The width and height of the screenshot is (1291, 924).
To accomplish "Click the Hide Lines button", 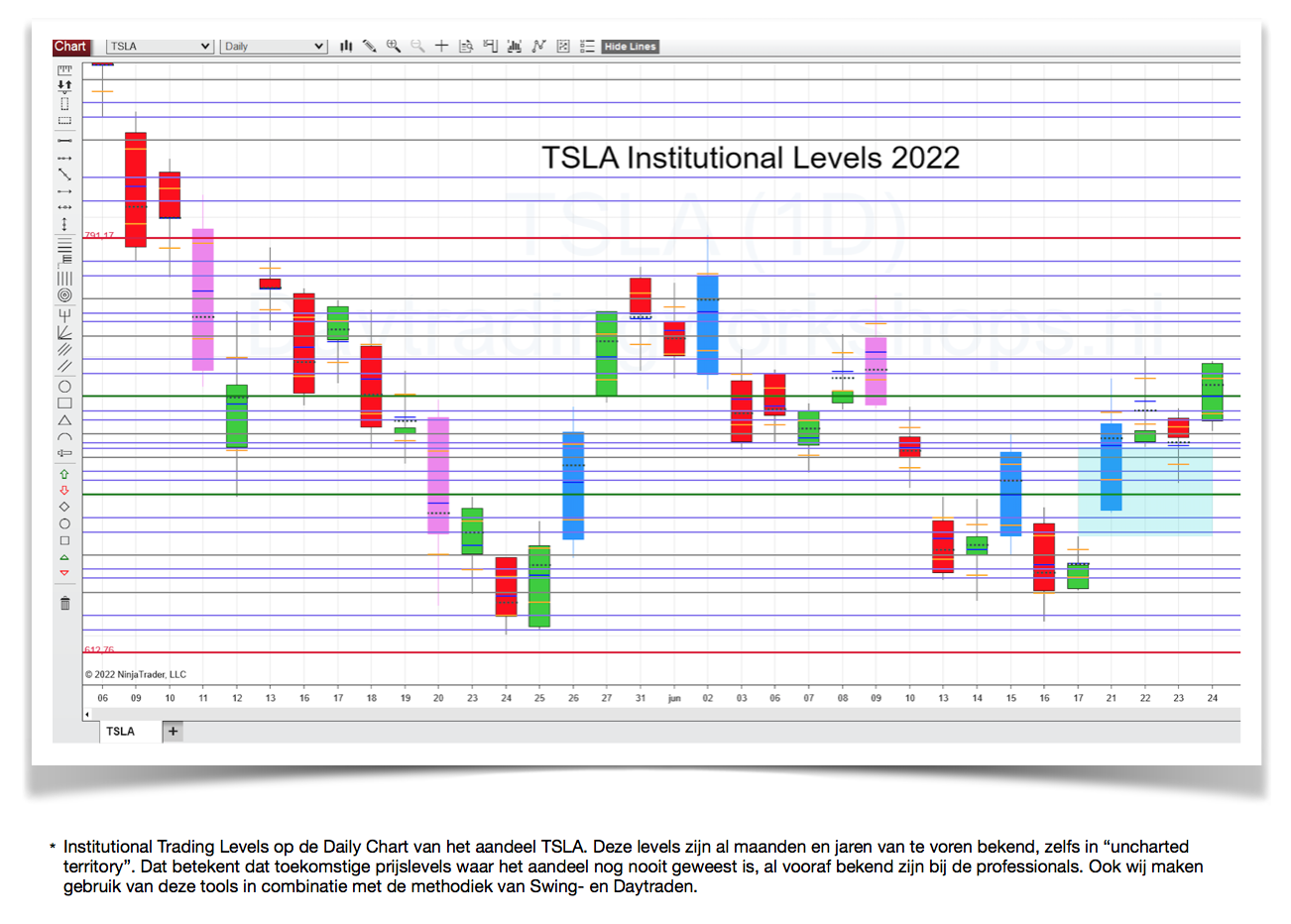I will click(630, 47).
